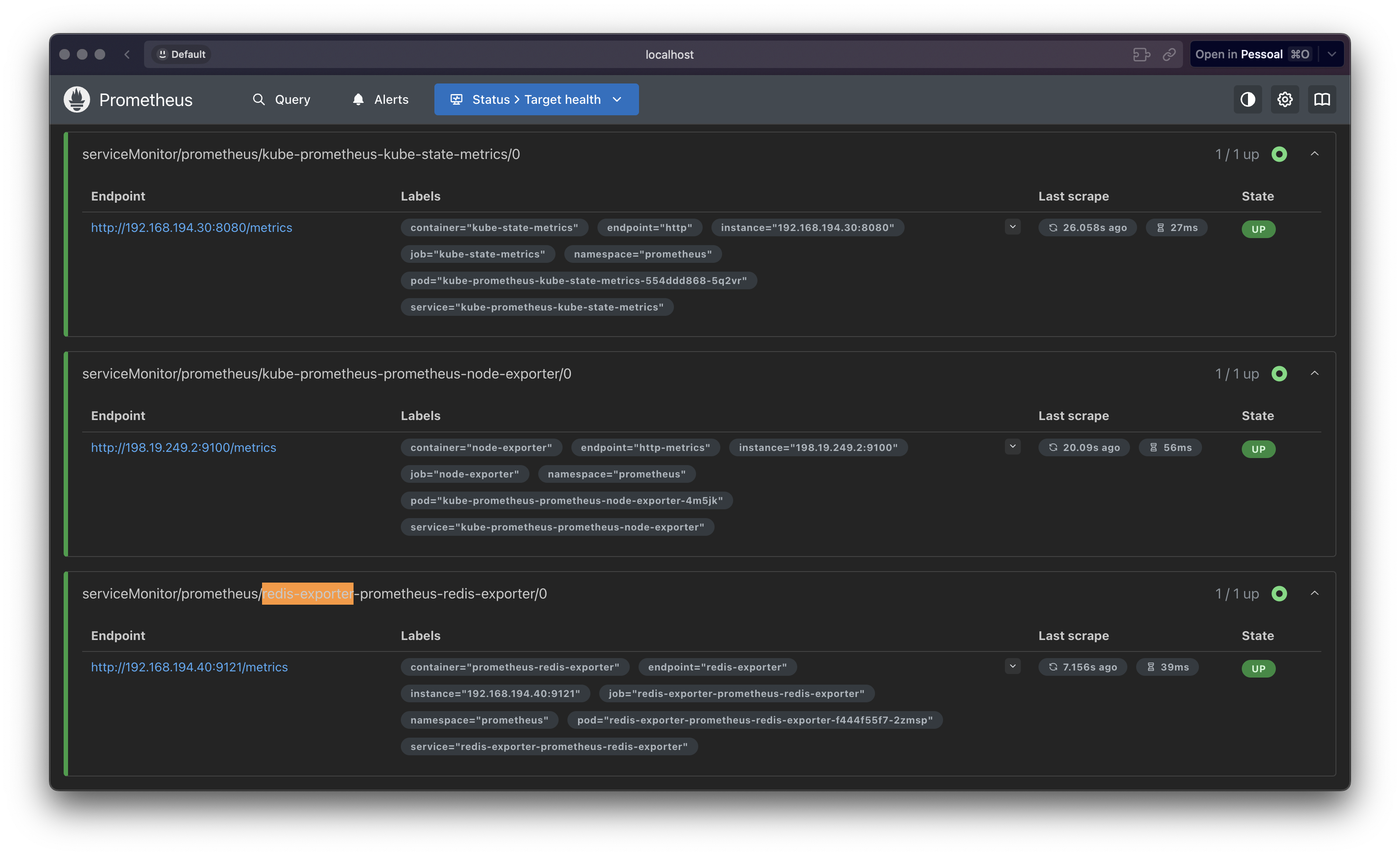Click the redis-exporter/0 scrape pool title
Image resolution: width=1400 pixels, height=856 pixels.
coord(314,594)
